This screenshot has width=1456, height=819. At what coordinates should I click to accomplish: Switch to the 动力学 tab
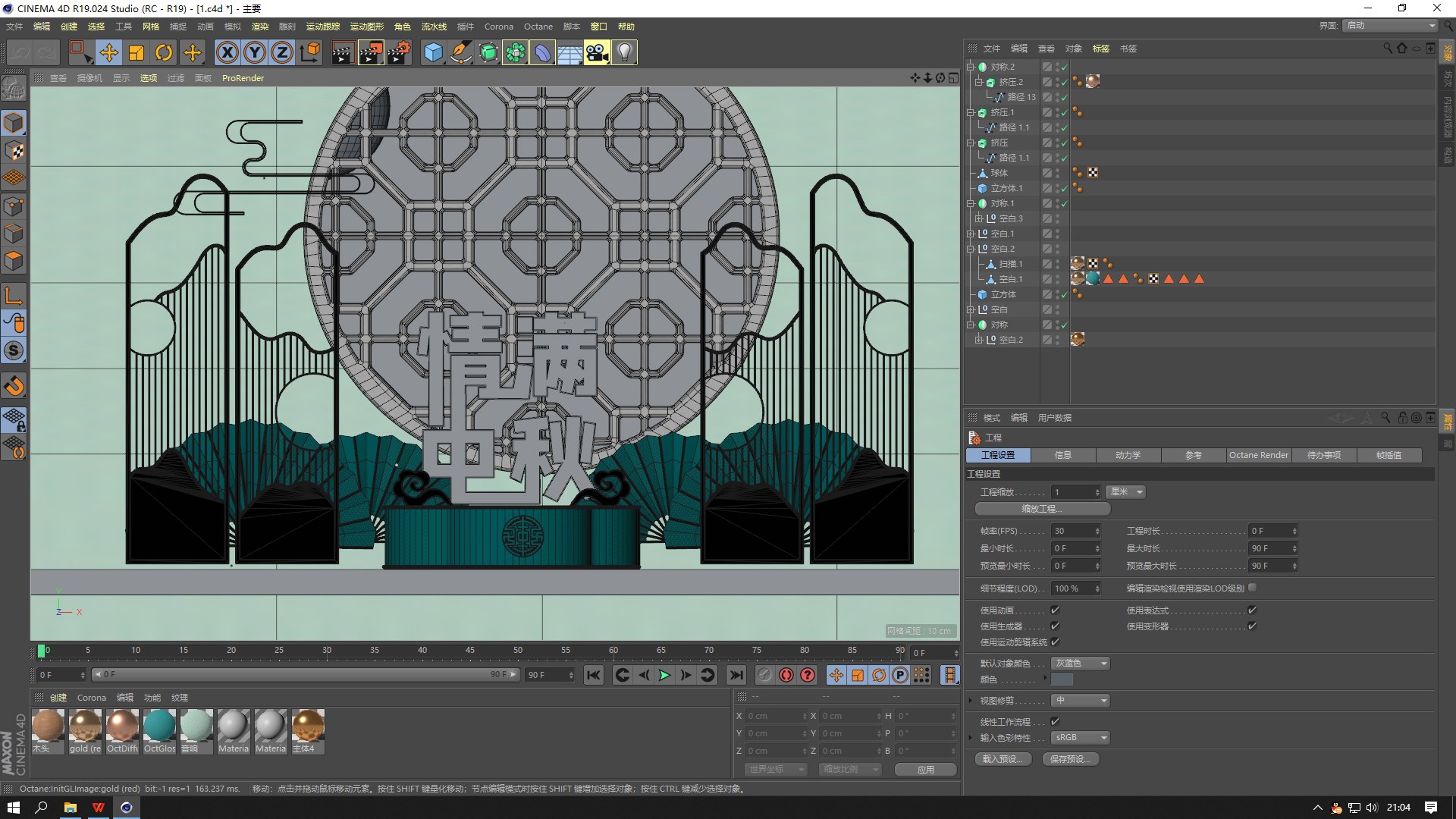pyautogui.click(x=1128, y=455)
